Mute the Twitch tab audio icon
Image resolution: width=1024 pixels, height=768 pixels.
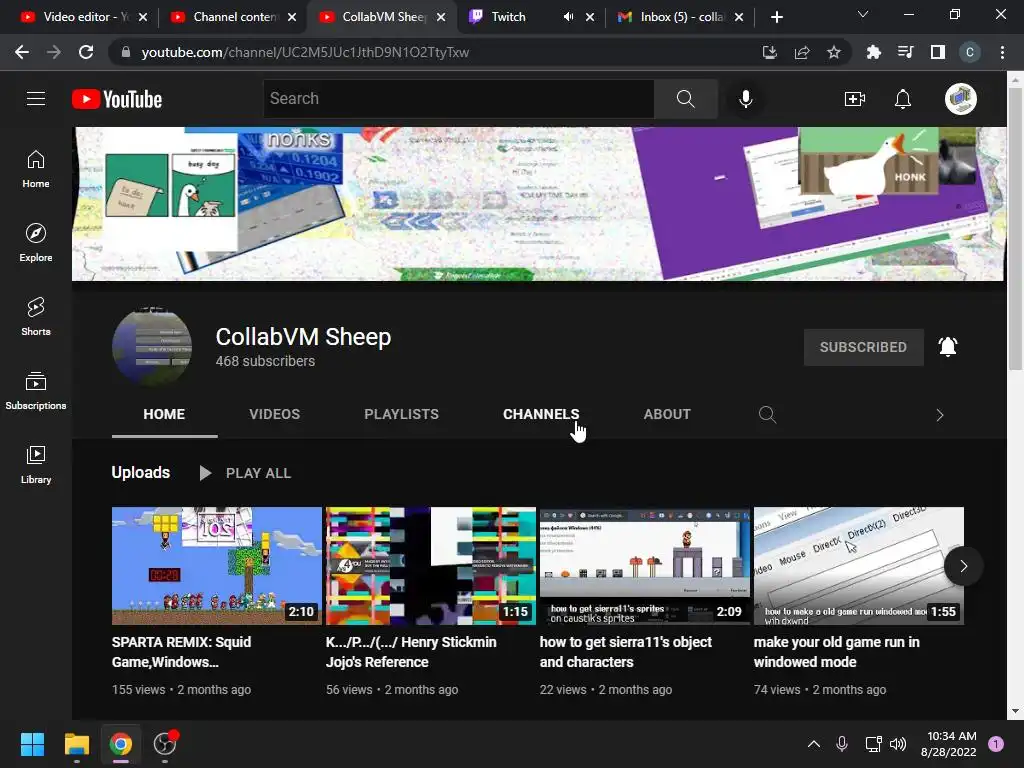click(x=568, y=17)
